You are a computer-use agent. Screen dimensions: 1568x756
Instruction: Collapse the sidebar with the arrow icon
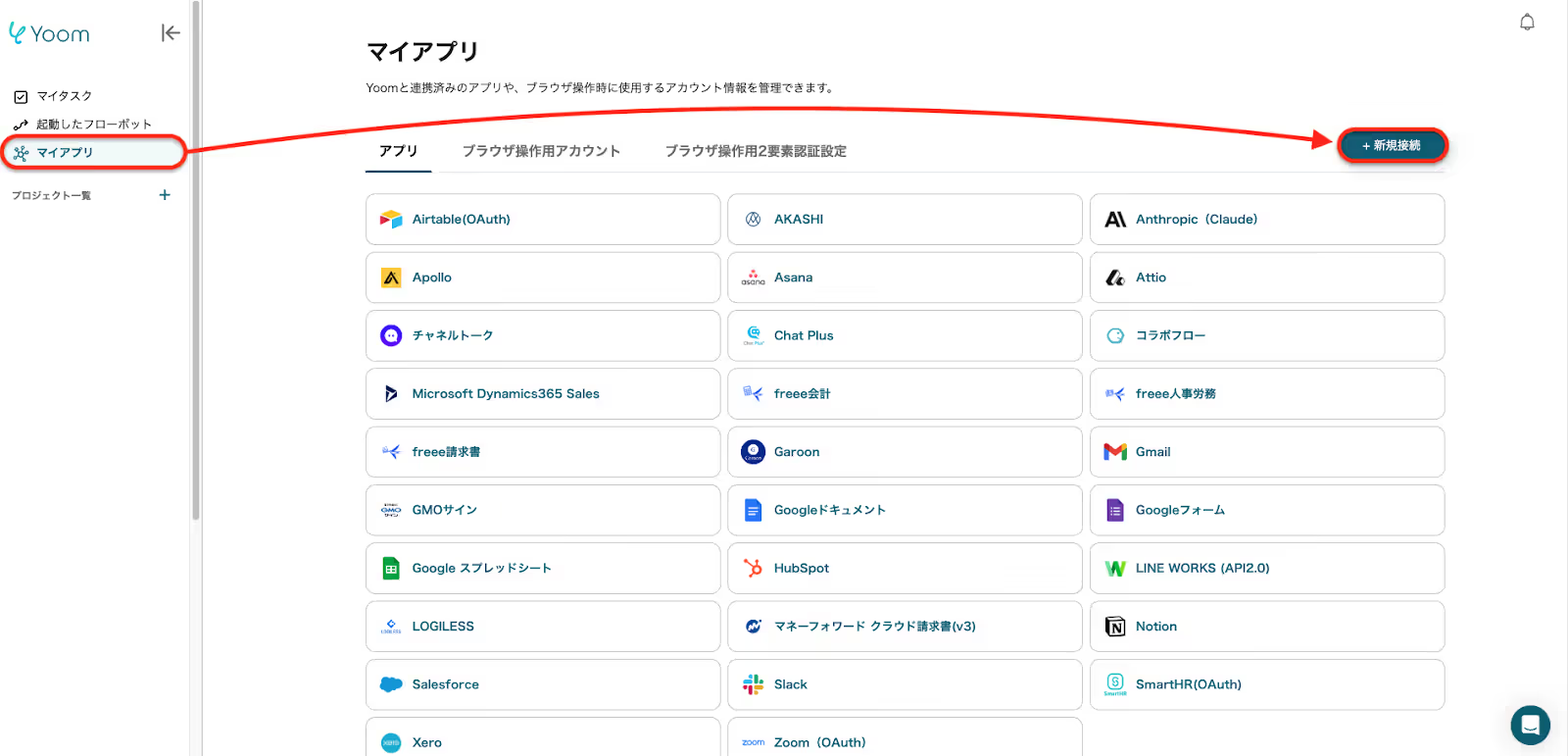coord(171,33)
